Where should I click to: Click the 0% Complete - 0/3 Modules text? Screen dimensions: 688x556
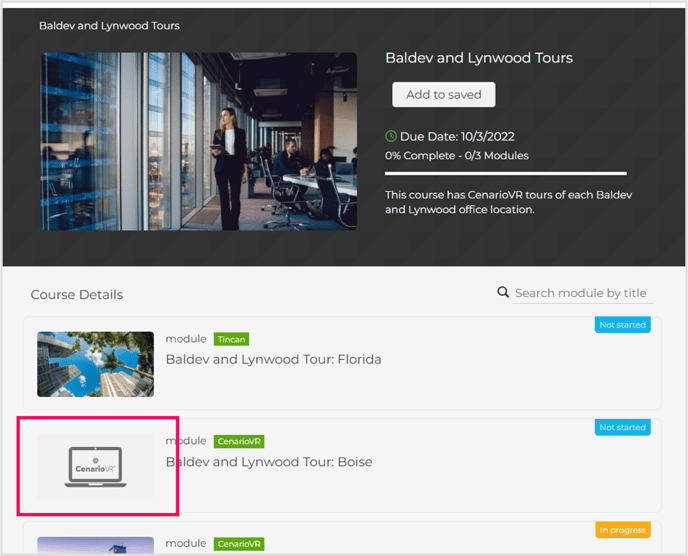(456, 156)
